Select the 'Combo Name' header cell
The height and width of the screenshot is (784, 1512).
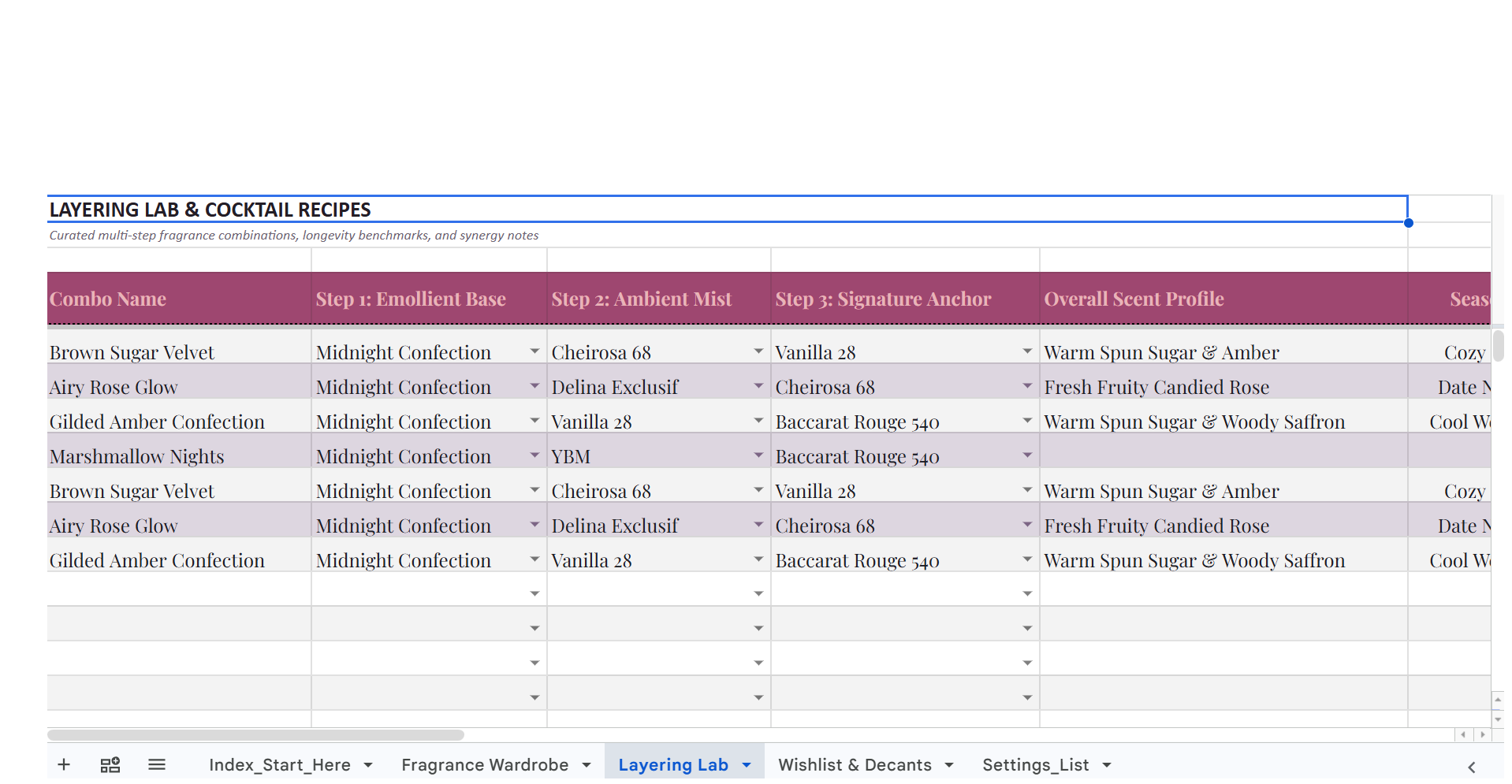179,299
